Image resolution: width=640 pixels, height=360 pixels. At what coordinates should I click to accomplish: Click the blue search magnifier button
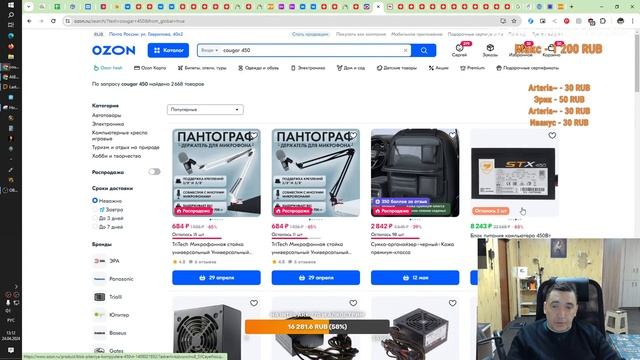pyautogui.click(x=424, y=50)
